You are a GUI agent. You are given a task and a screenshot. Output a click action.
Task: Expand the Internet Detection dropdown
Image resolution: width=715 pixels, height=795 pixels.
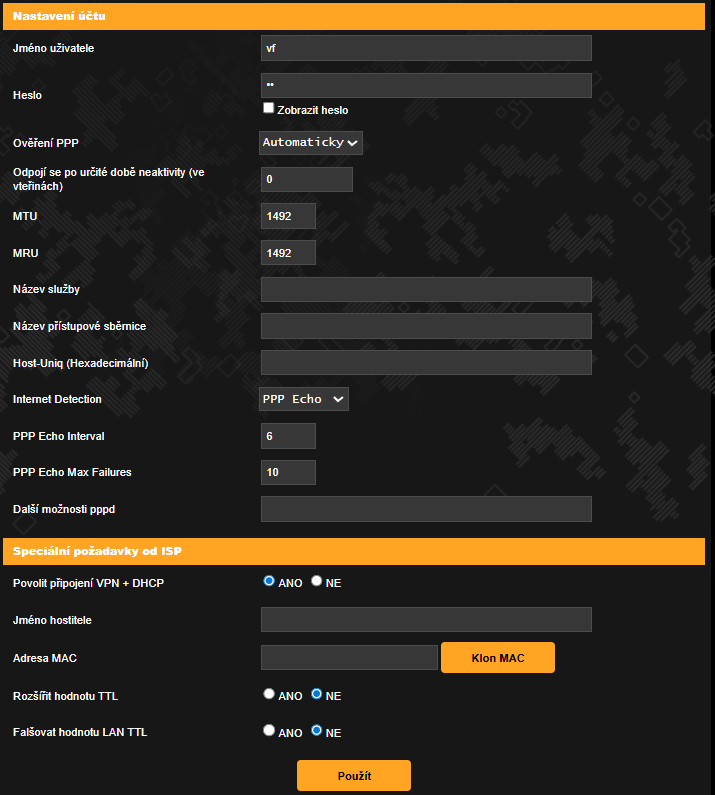pos(304,399)
